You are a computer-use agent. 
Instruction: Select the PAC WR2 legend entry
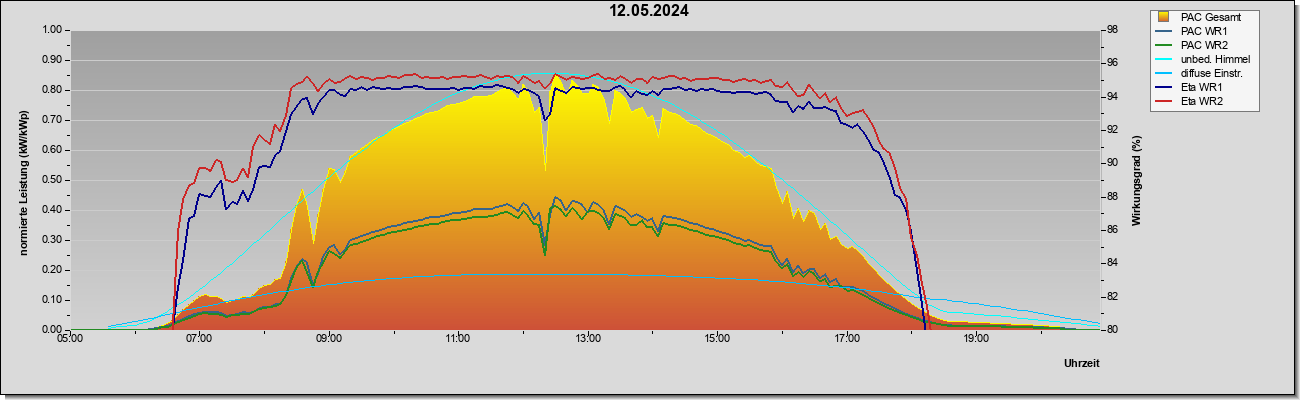[1203, 45]
